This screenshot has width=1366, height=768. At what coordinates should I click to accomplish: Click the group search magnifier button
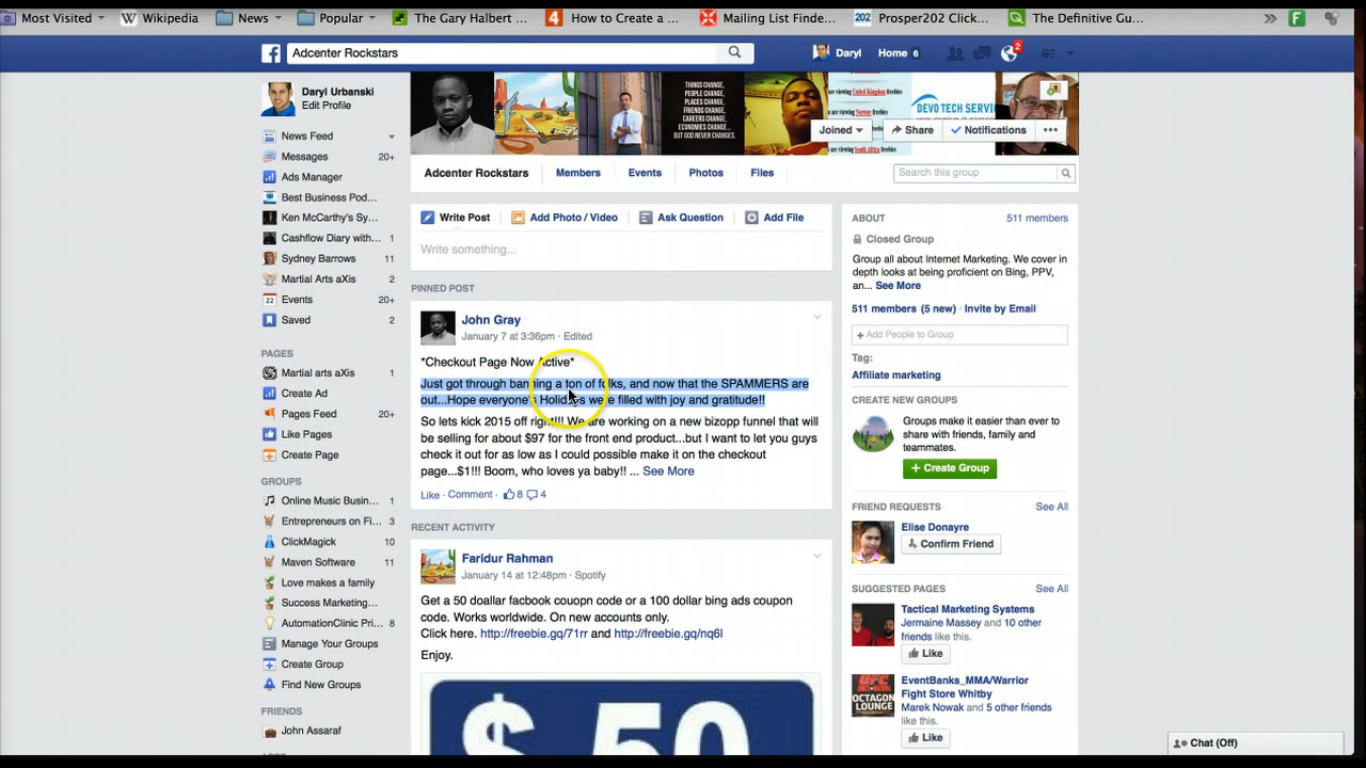point(1066,173)
